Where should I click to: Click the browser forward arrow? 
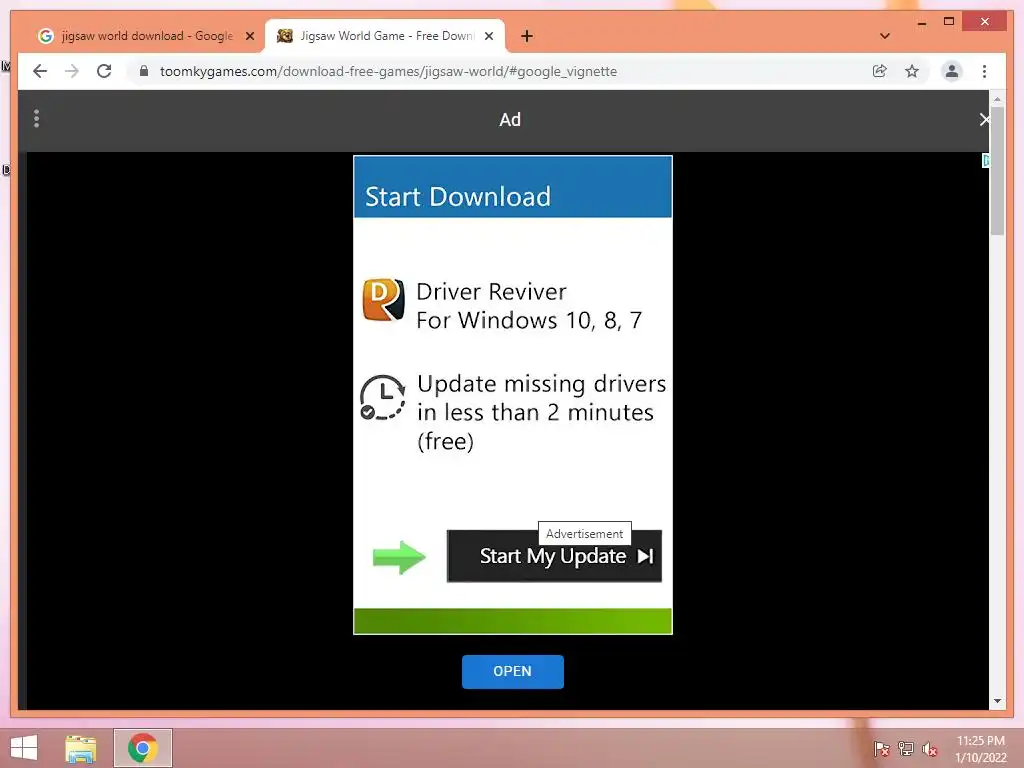pyautogui.click(x=72, y=71)
